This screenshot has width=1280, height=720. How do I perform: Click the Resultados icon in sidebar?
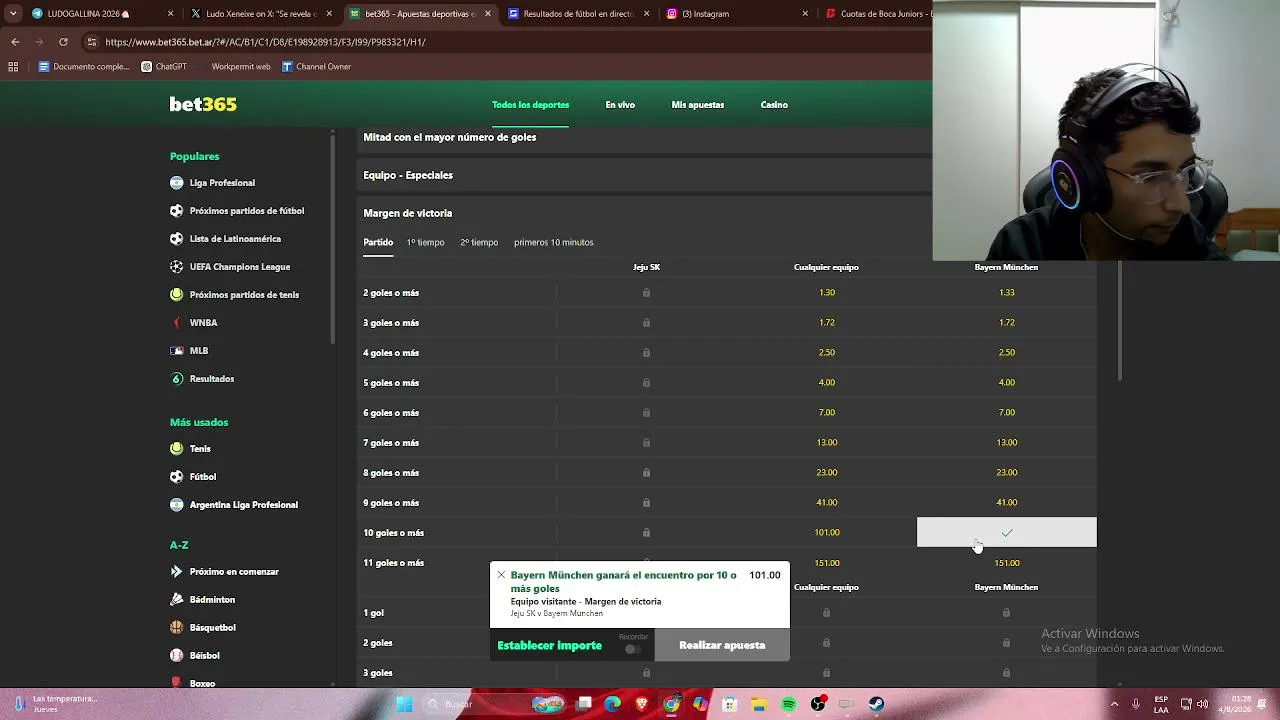(177, 379)
